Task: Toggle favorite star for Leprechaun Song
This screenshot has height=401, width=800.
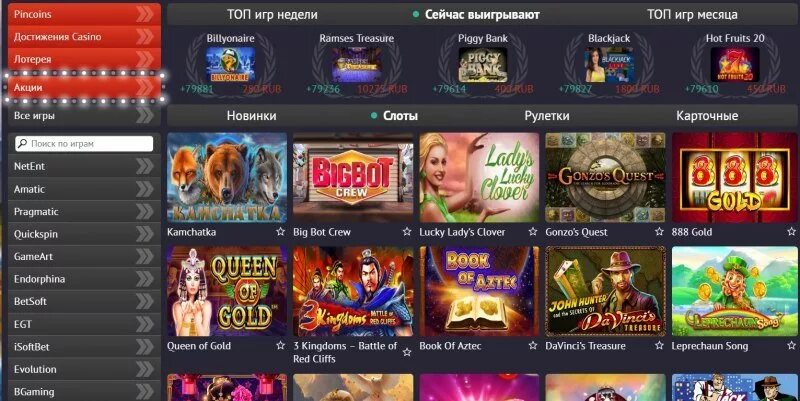Action: coord(791,345)
